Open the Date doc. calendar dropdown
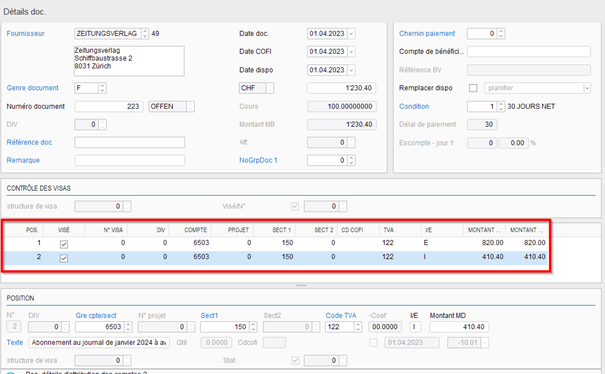Image resolution: width=605 pixels, height=374 pixels. coord(351,34)
